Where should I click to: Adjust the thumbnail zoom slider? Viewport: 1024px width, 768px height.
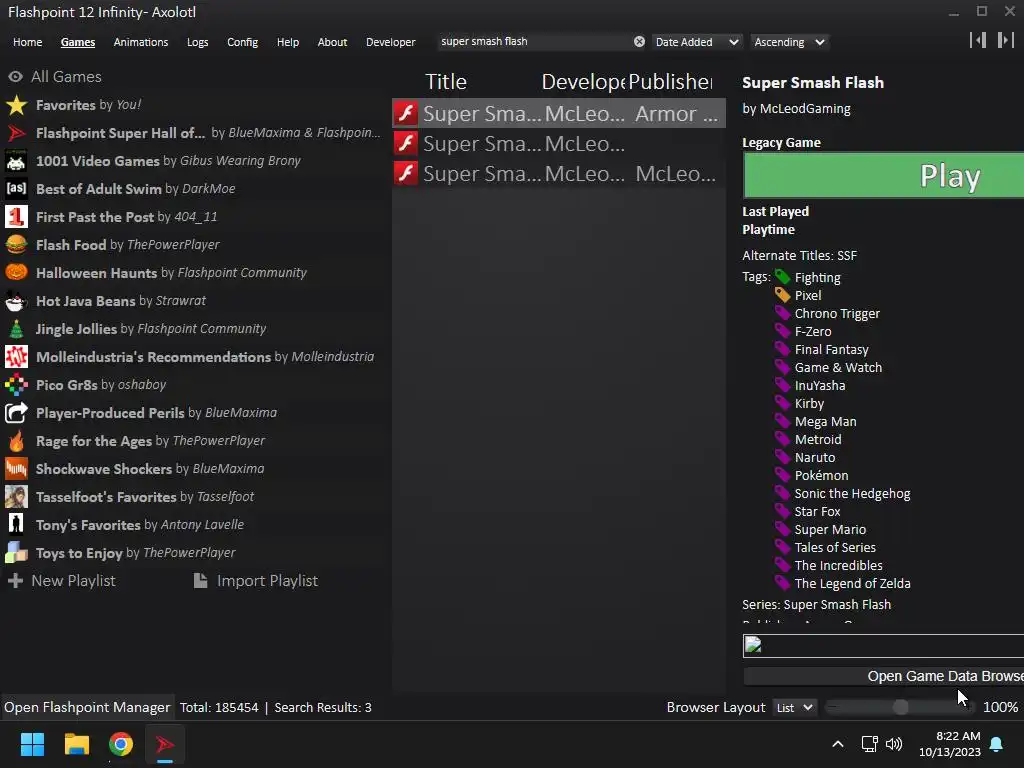900,707
